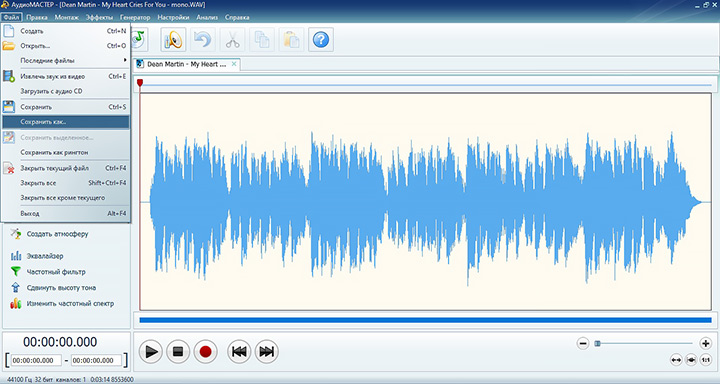Expand the Последние файлы submenu
720x384 pixels.
65,61
